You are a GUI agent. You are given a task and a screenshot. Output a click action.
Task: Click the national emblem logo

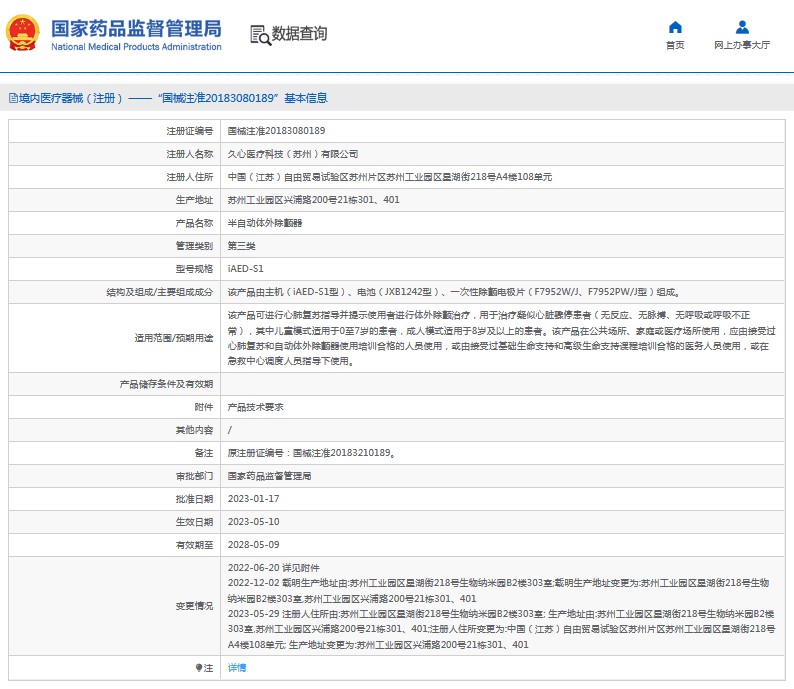pyautogui.click(x=22, y=34)
